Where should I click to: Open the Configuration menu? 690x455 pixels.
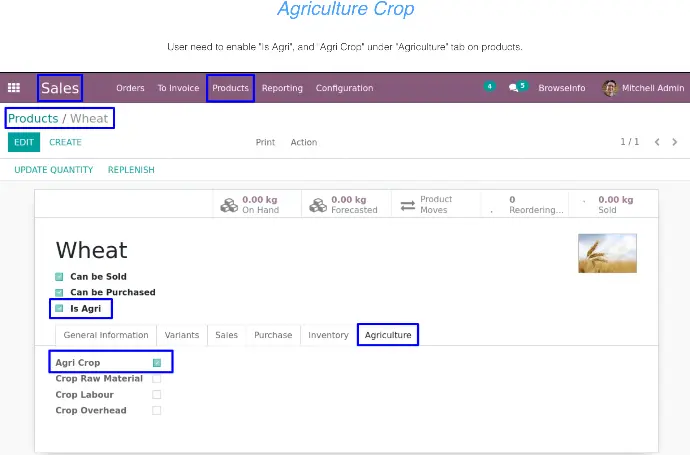click(344, 88)
